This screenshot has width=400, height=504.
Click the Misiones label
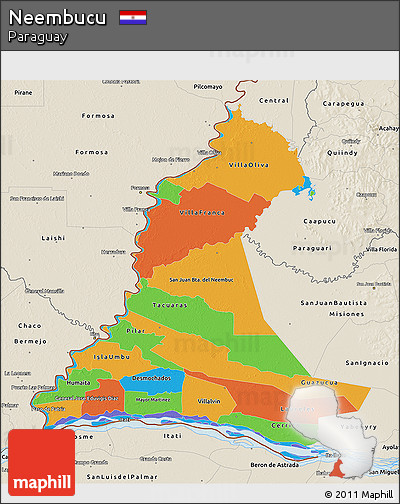(347, 314)
